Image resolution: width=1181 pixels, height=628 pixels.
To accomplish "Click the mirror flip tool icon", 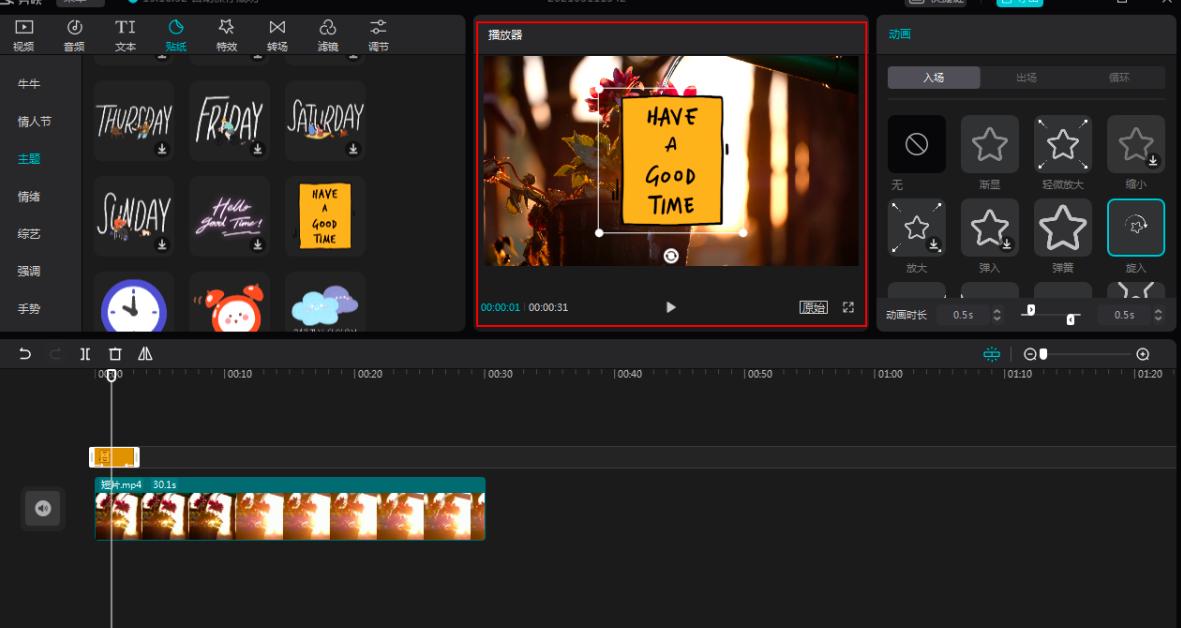I will tap(145, 354).
